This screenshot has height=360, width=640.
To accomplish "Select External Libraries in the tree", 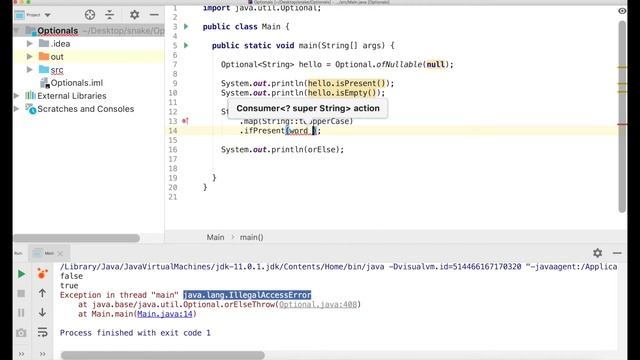I will pos(71,96).
